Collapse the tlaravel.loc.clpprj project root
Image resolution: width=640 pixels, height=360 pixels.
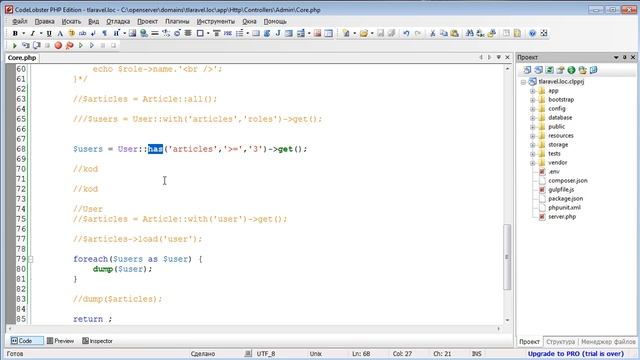[x=523, y=82]
